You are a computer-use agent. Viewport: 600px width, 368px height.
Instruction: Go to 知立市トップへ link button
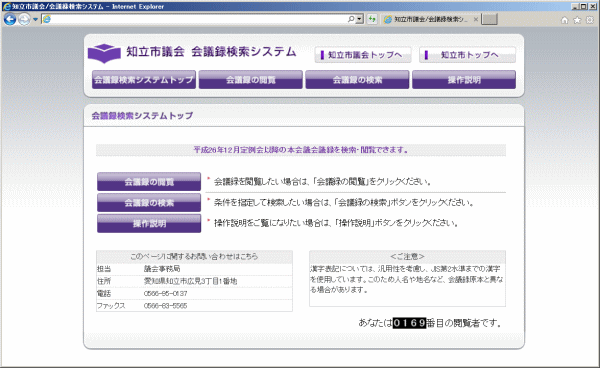point(467,55)
